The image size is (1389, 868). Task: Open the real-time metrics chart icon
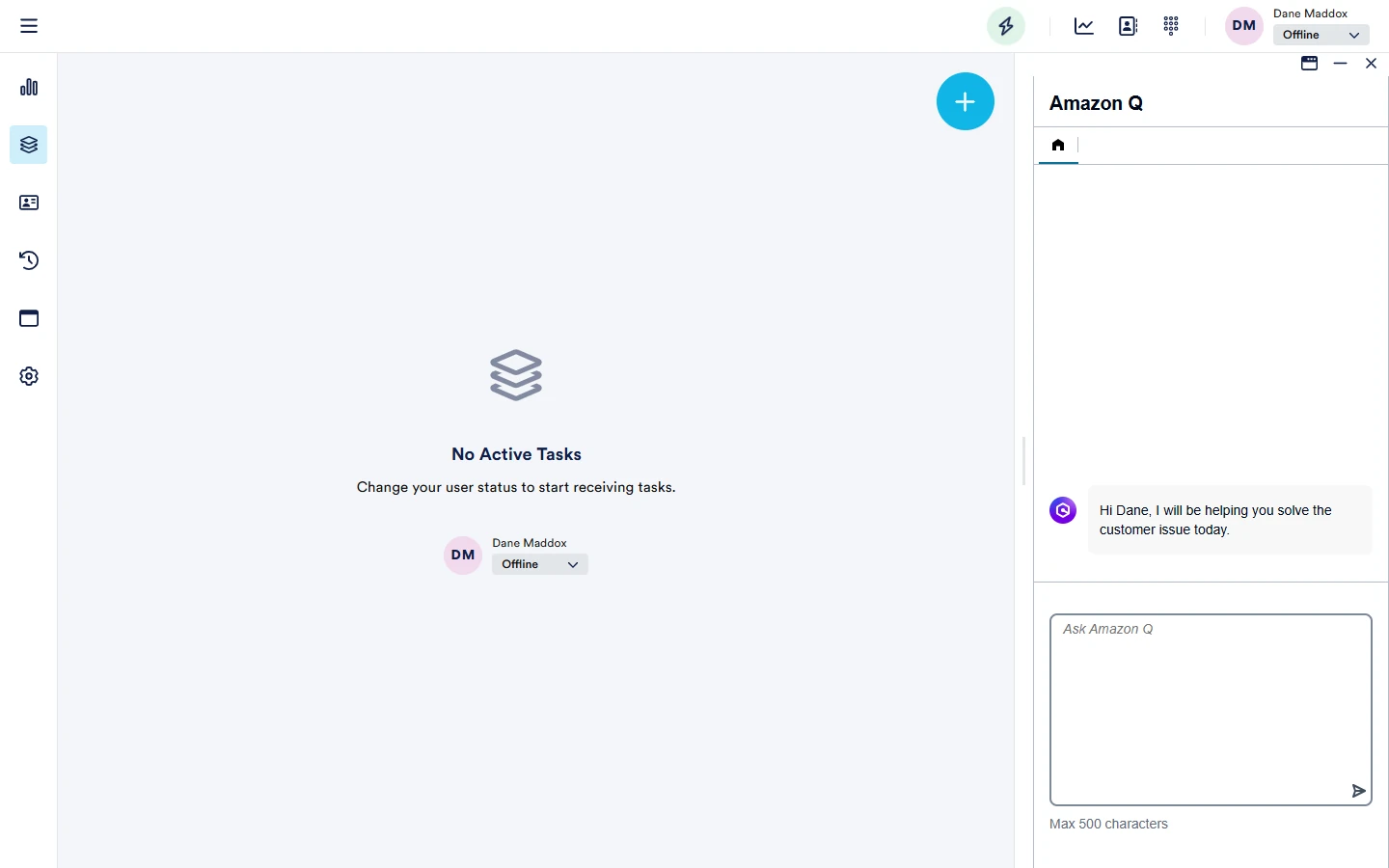point(1082,26)
